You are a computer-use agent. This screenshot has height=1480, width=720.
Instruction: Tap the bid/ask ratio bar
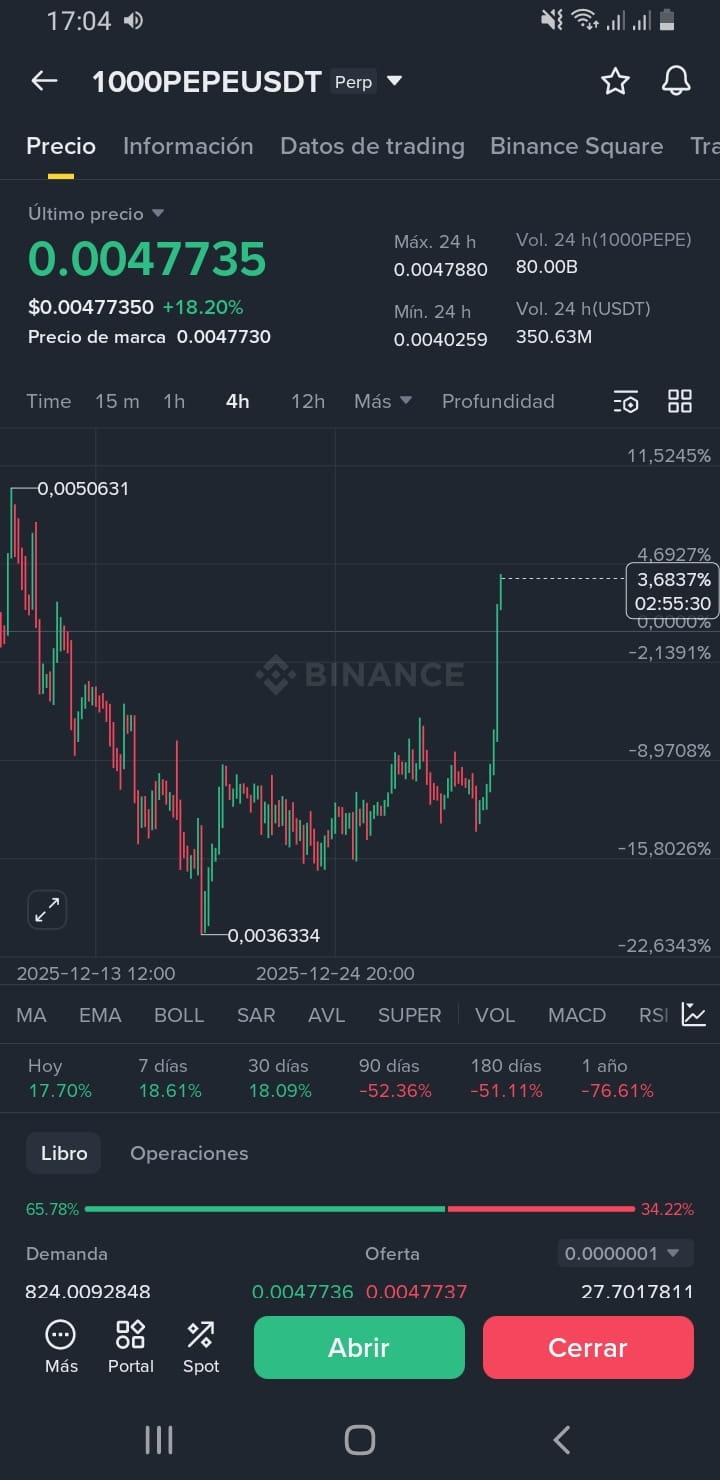coord(360,1209)
